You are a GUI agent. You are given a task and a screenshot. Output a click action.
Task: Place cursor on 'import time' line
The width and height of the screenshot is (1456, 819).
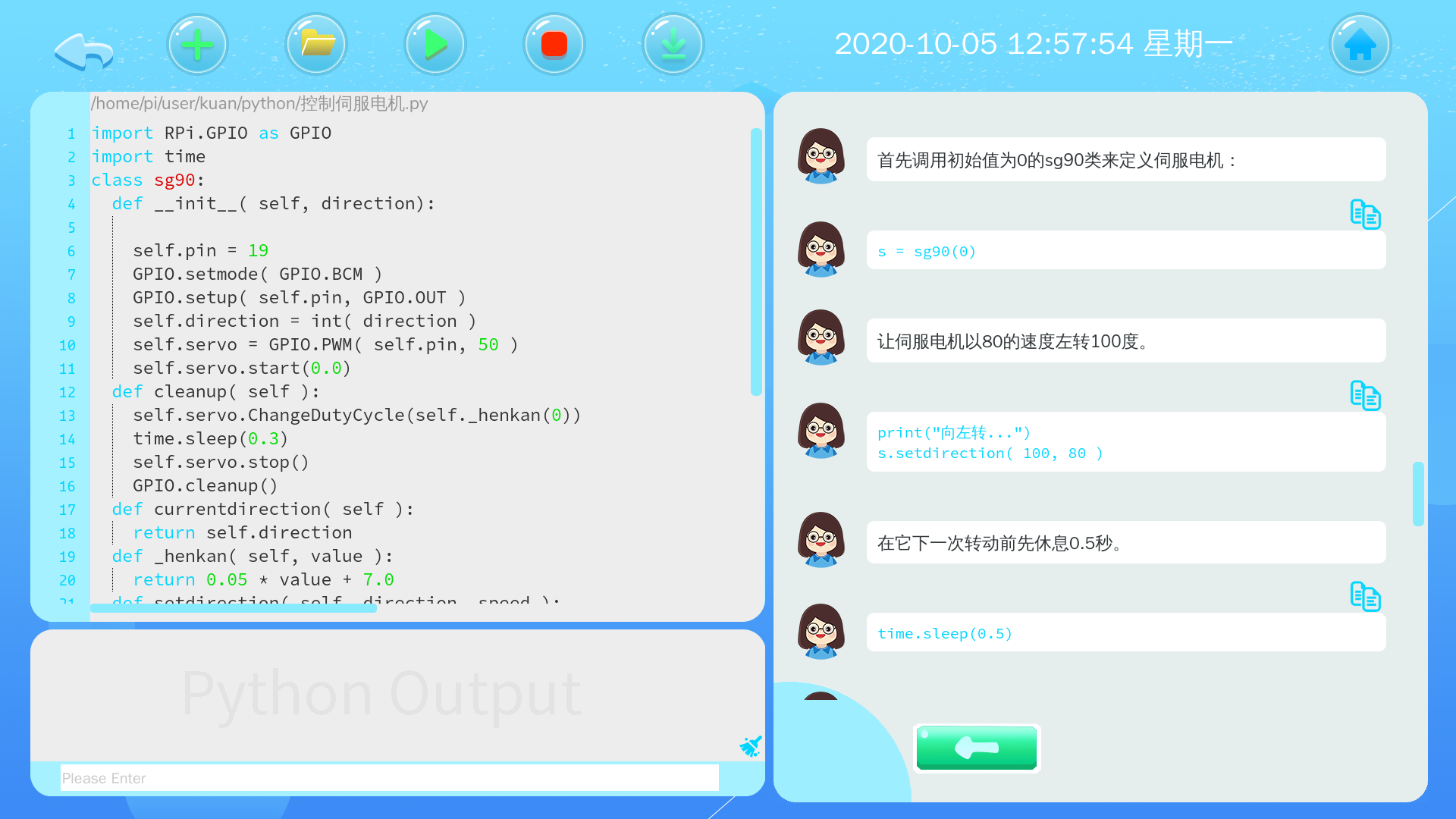pos(149,157)
